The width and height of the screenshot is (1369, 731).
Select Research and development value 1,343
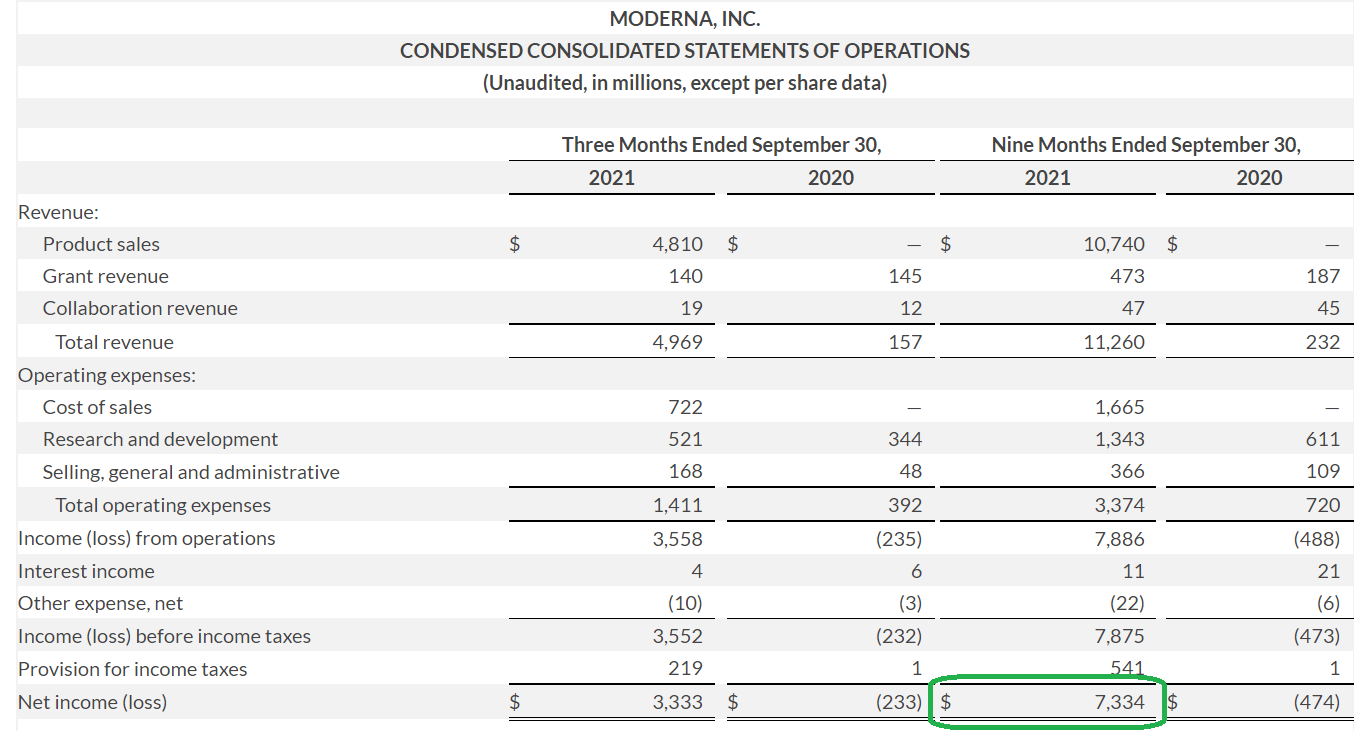1120,439
